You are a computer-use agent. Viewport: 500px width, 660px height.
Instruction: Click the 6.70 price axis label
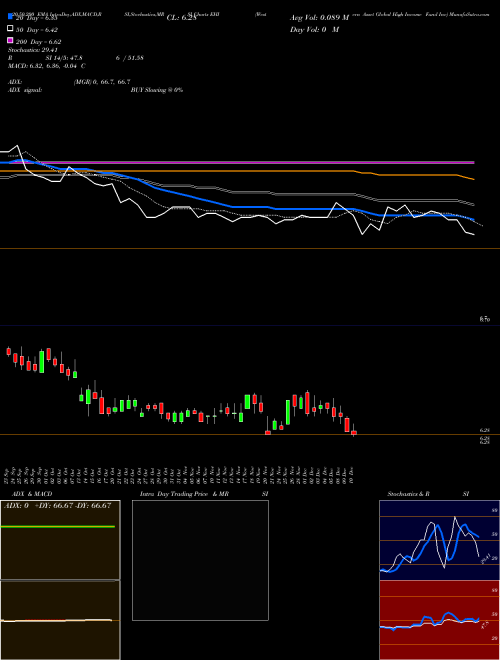tap(484, 319)
